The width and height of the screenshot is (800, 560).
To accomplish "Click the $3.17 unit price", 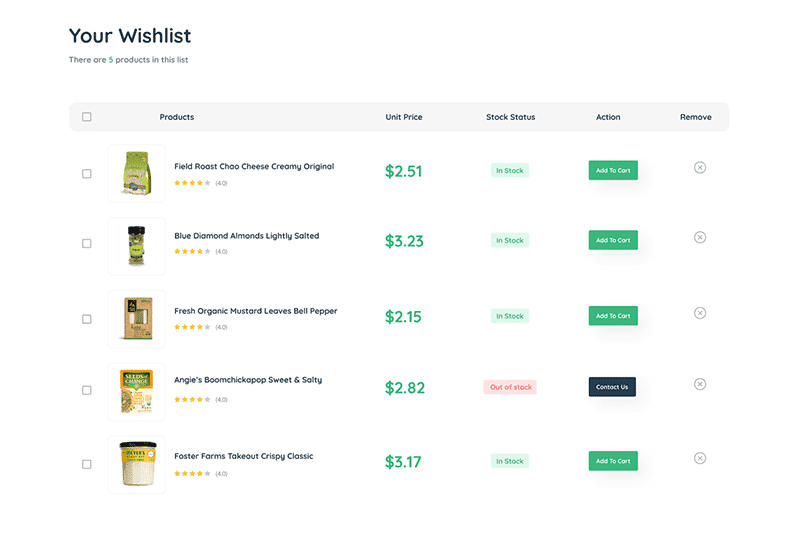I will click(403, 462).
